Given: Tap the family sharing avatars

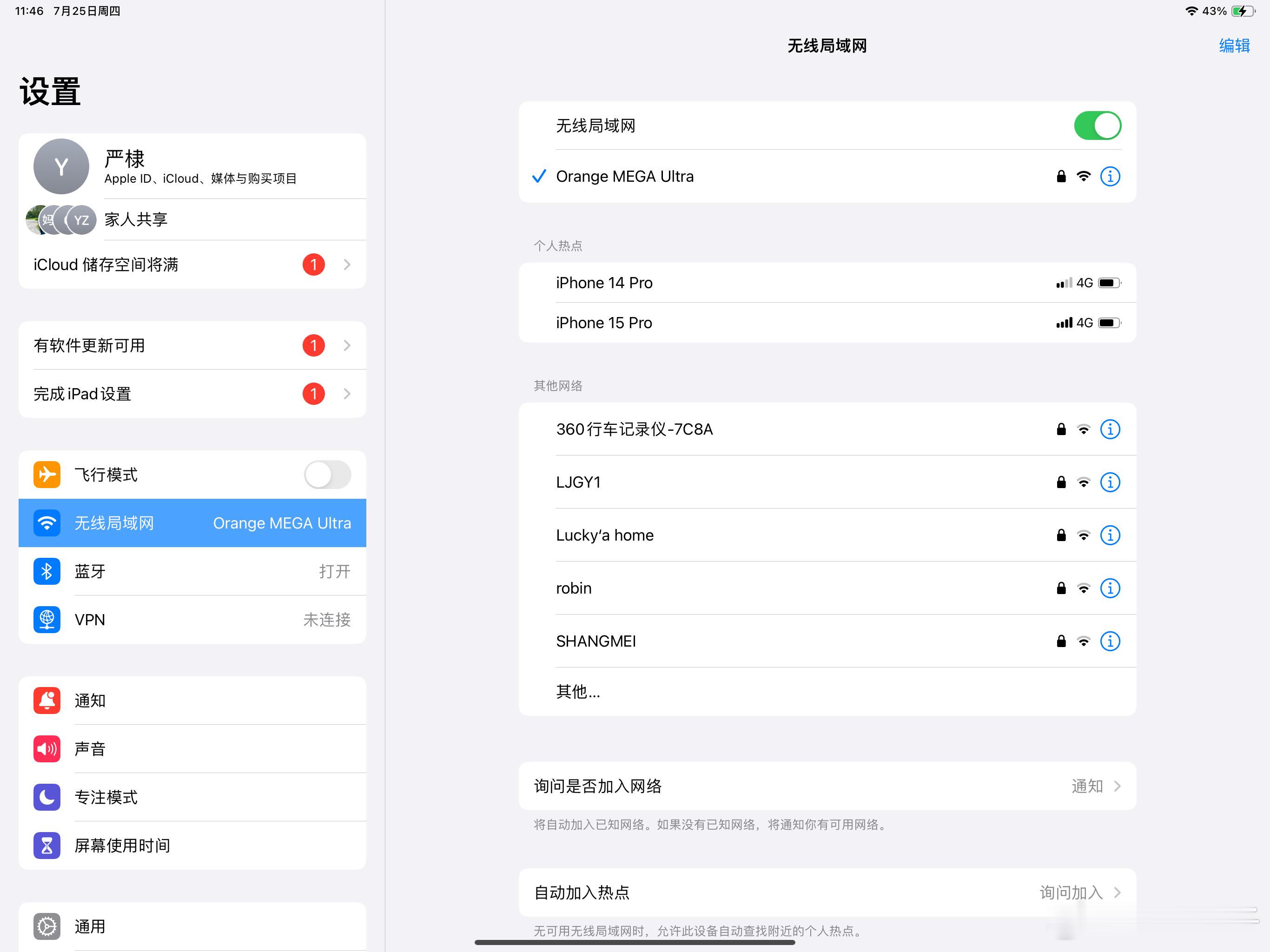Looking at the screenshot, I should (x=61, y=219).
